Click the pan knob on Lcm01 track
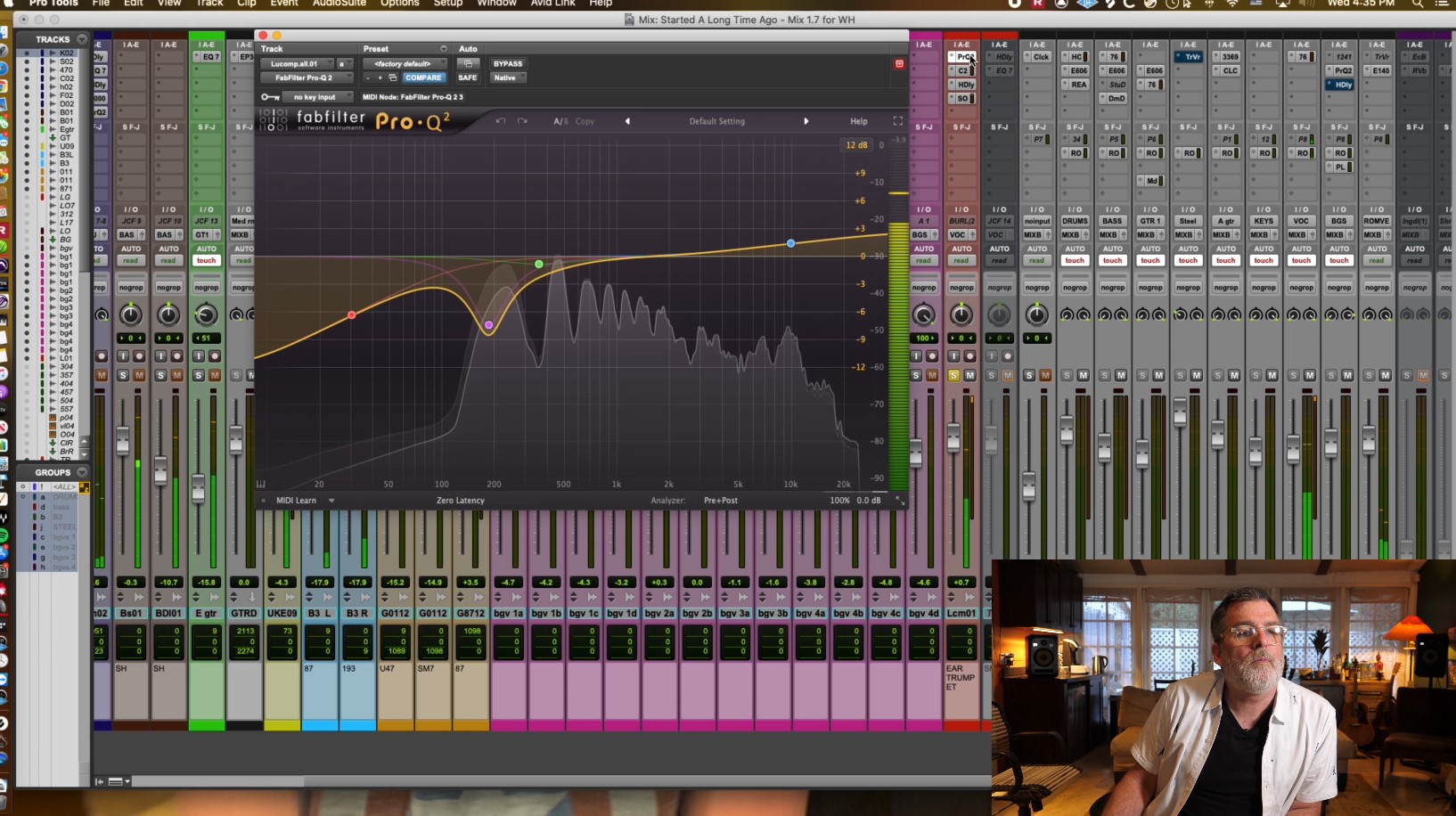Image resolution: width=1456 pixels, height=816 pixels. point(961,314)
